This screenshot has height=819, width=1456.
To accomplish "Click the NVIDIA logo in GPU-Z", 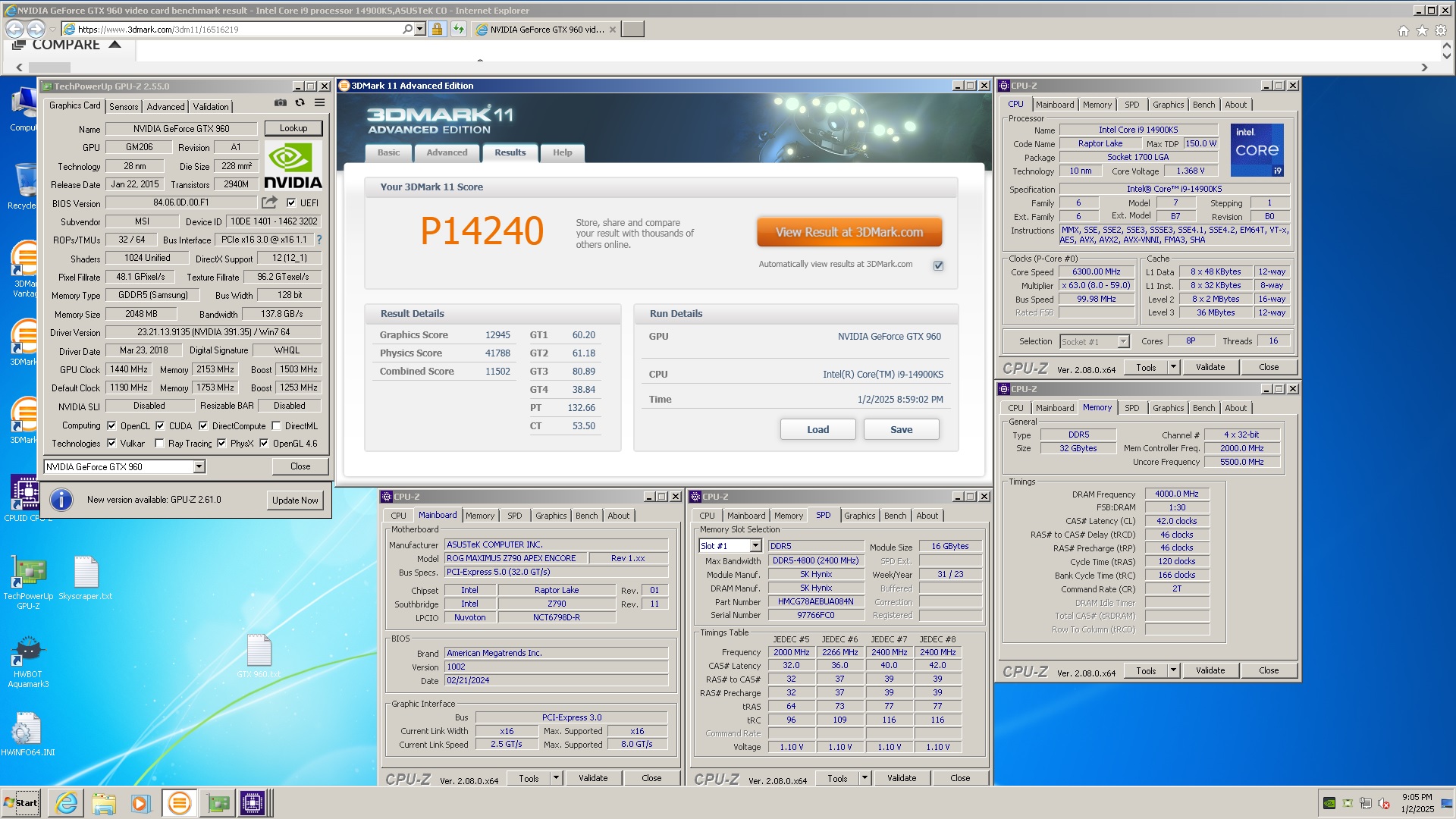I will 293,166.
